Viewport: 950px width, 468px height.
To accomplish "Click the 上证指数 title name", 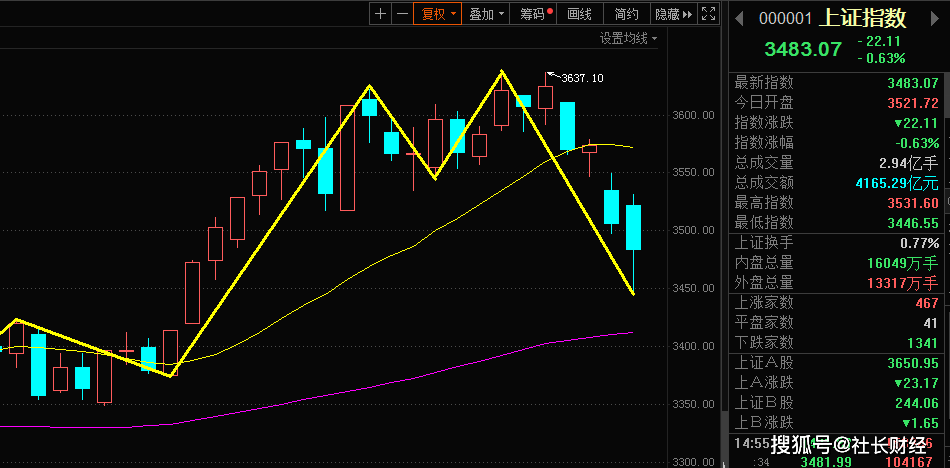I will pyautogui.click(x=863, y=18).
